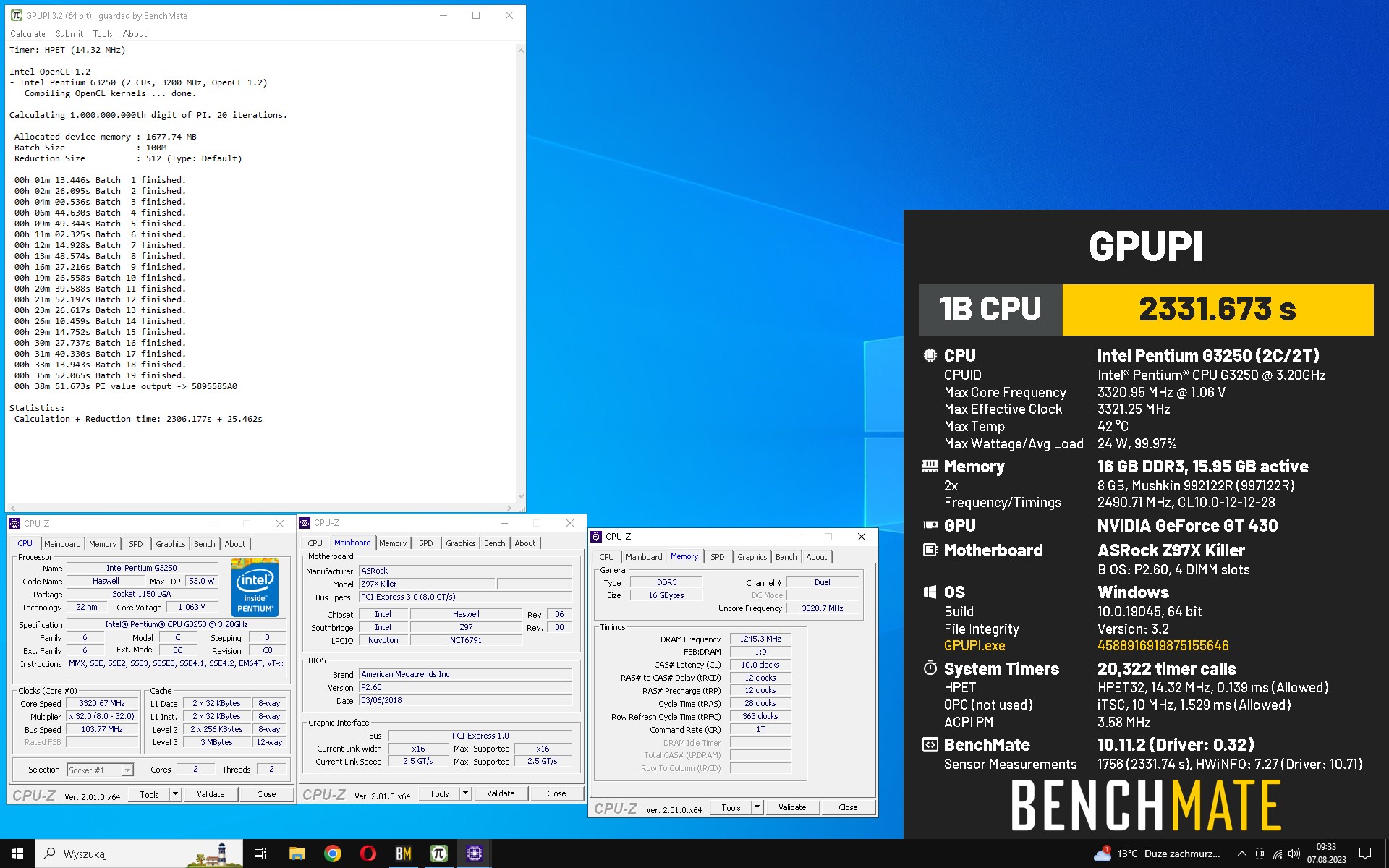Switch to GPUPI taskbar icon
Screen dimensions: 1389x868
coord(439,854)
